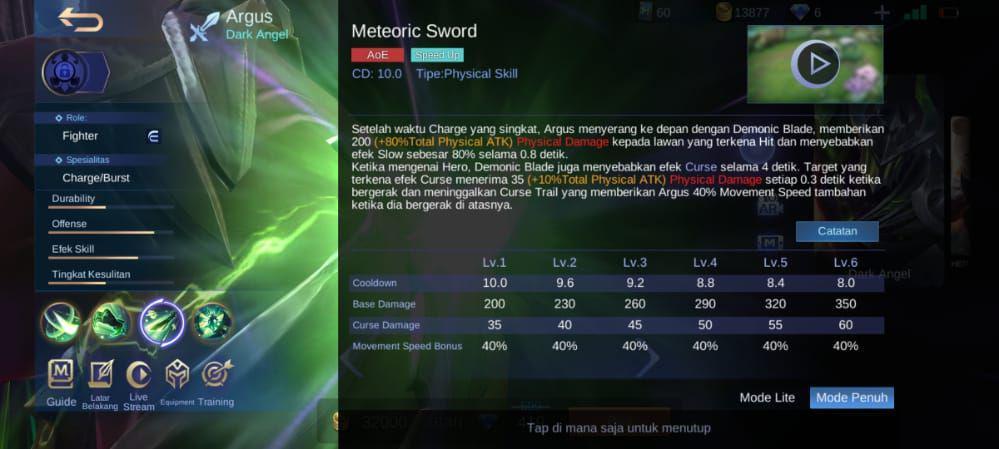Switch to Mode Lite
The width and height of the screenshot is (999, 449).
pyautogui.click(x=767, y=397)
